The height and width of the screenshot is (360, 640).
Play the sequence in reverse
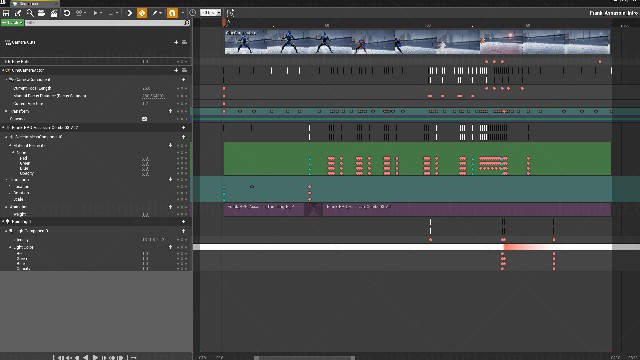85,358
